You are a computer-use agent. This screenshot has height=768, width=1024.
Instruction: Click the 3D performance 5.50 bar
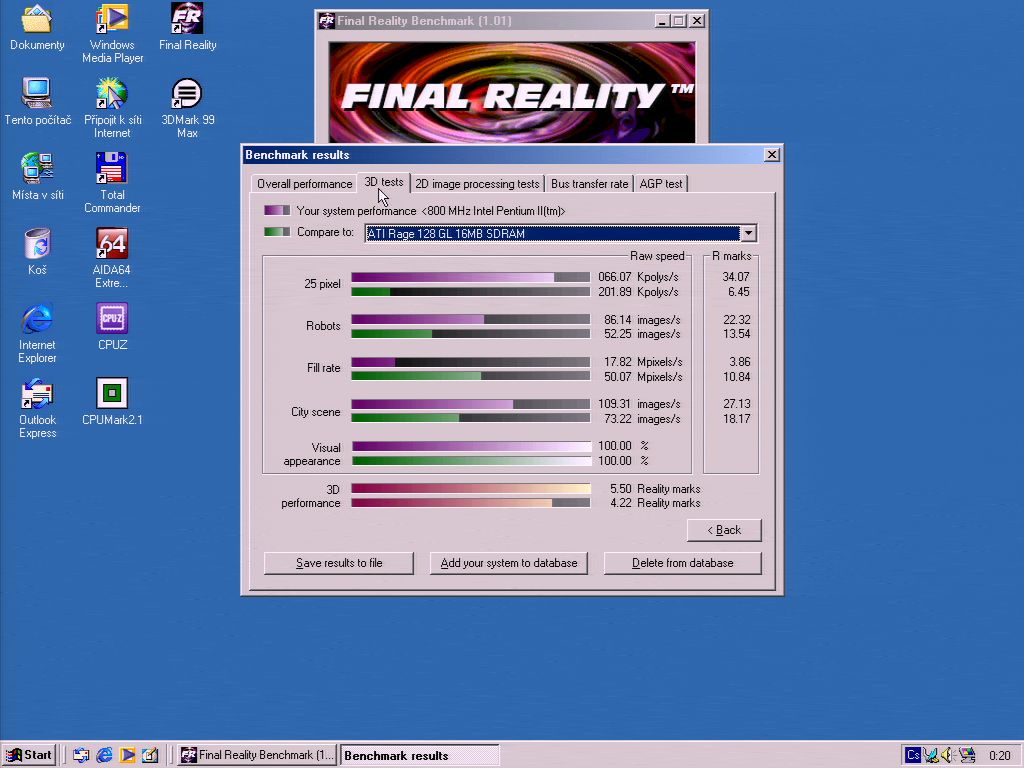coord(471,488)
